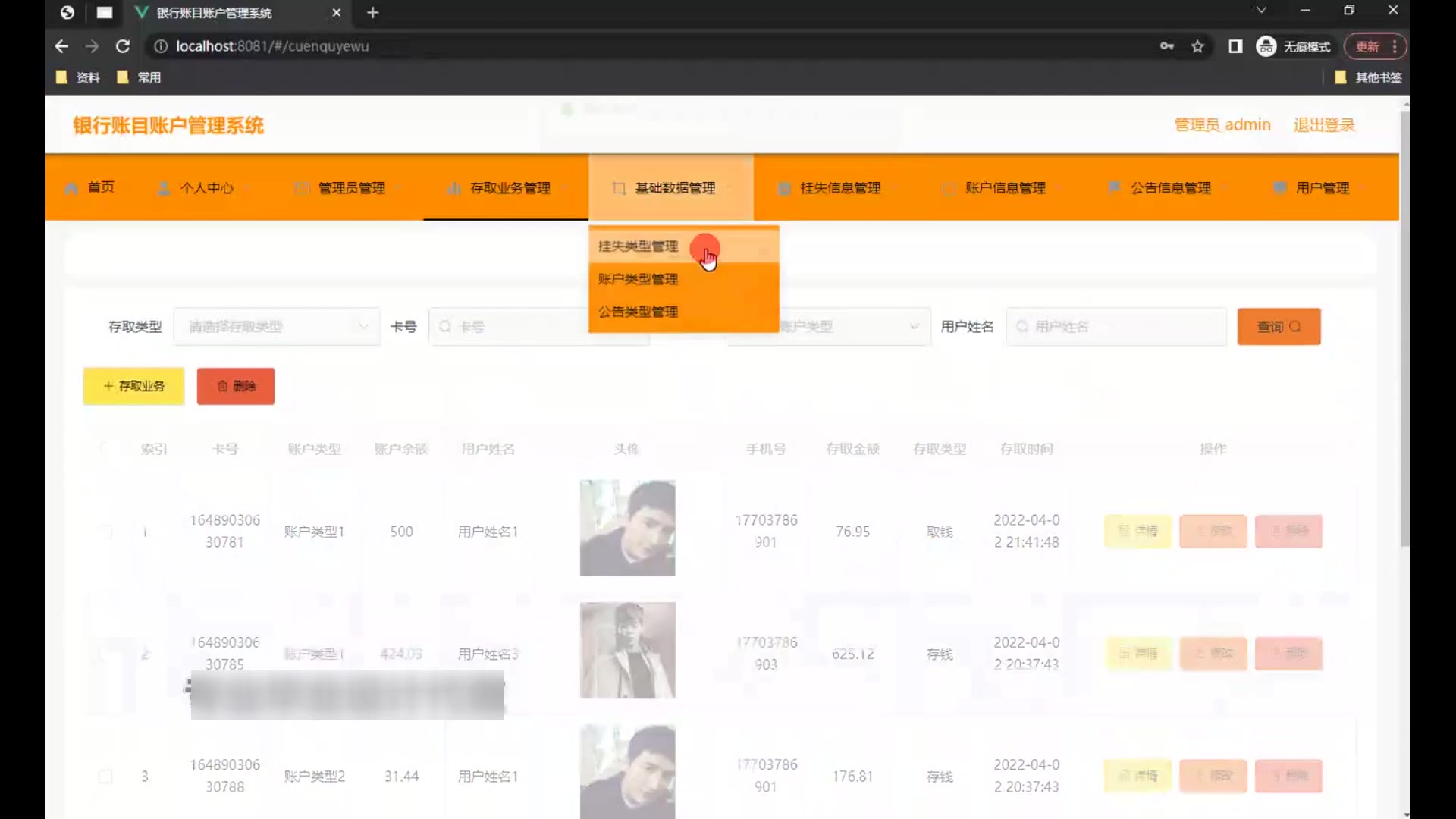
Task: Open the browser side panel icon
Action: tap(1235, 46)
